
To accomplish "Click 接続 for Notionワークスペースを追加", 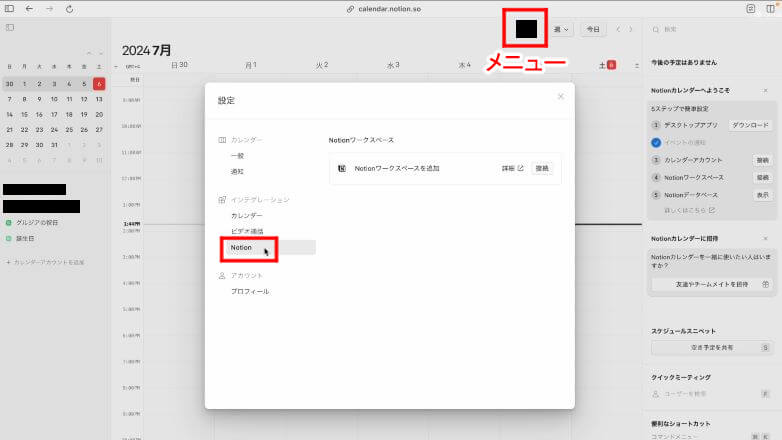I will point(542,169).
